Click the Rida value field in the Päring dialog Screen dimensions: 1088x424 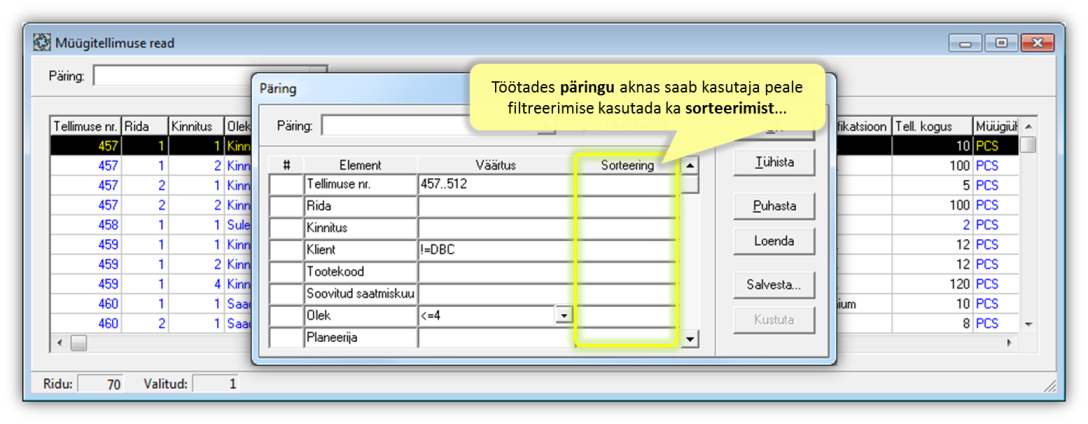[498, 206]
